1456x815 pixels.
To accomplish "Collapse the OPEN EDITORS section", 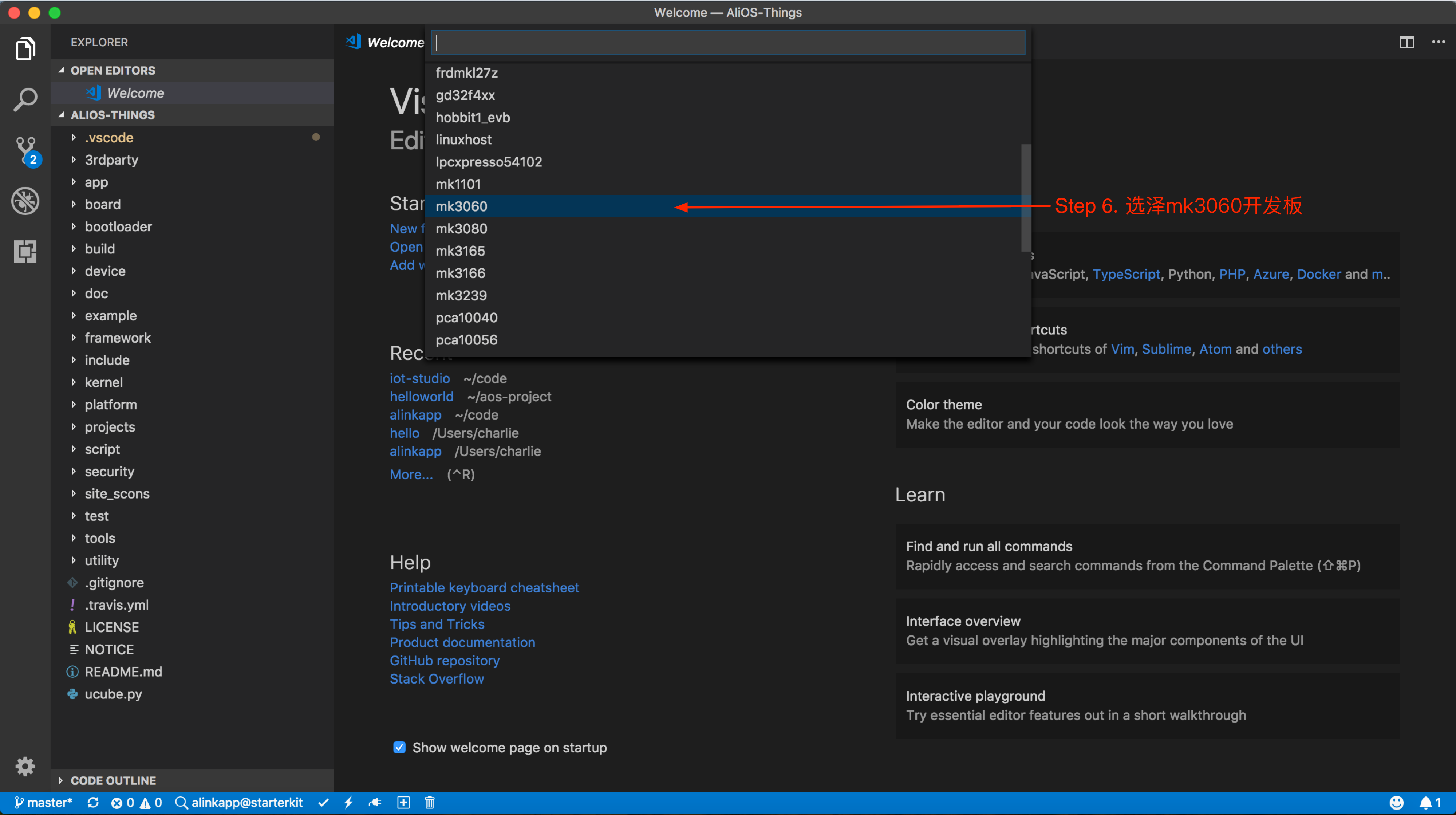I will coord(113,70).
